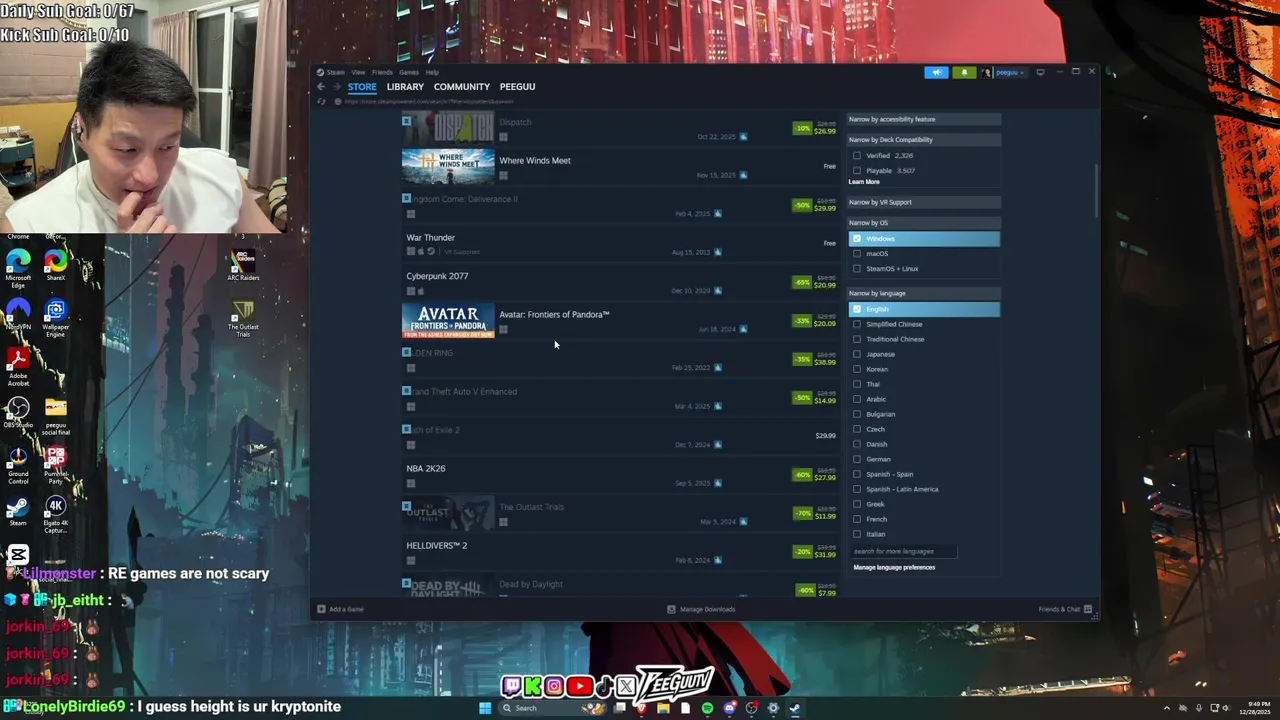Collapse the Narrow by language section

pos(924,293)
